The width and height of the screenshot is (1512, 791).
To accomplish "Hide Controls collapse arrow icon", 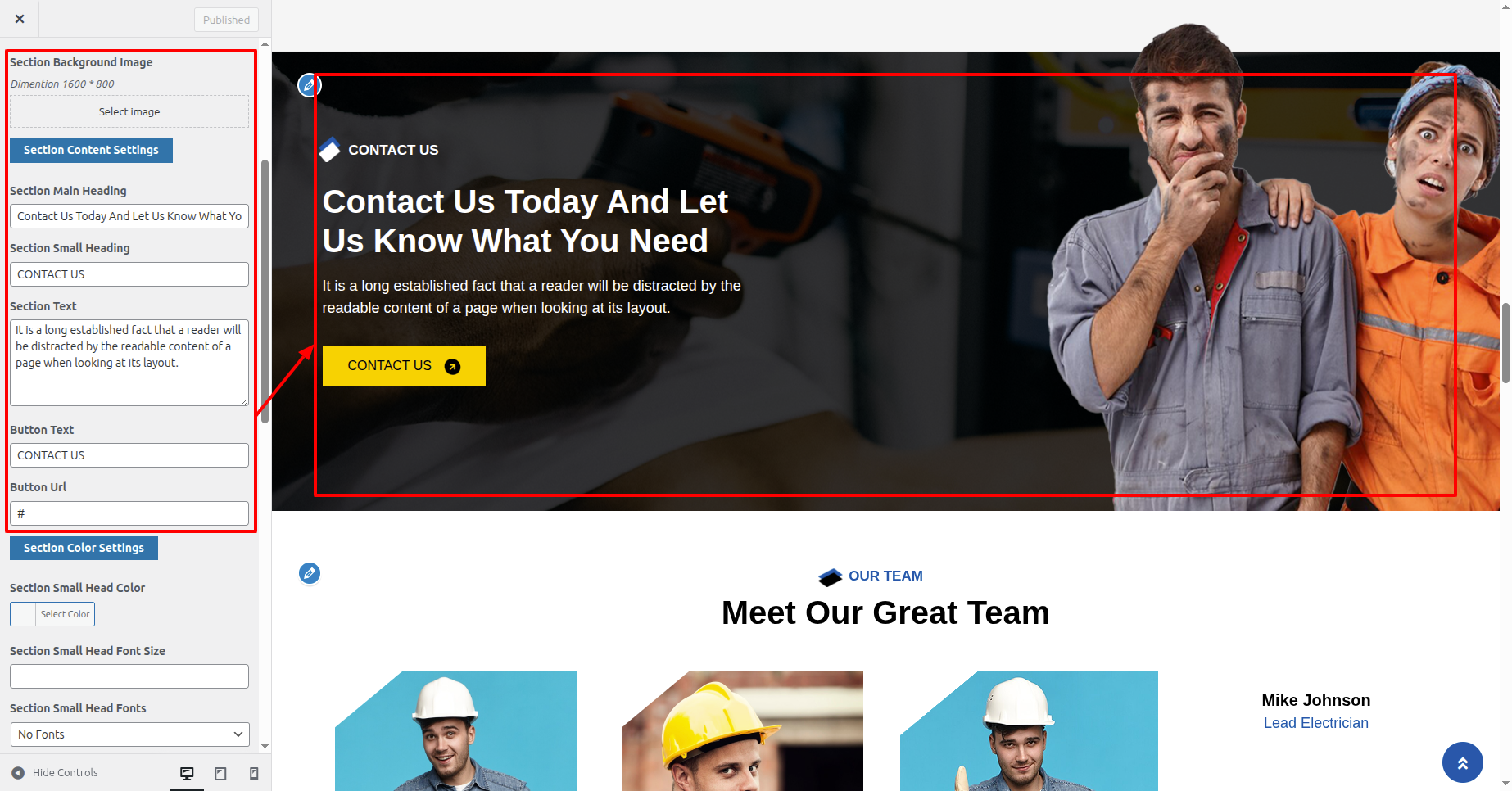I will pos(18,772).
